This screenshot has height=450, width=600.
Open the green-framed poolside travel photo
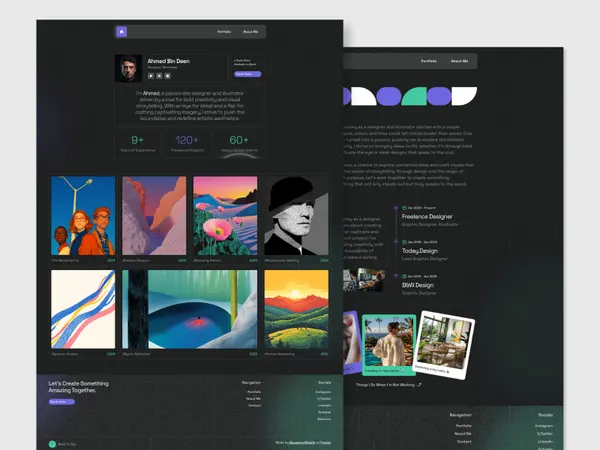tap(389, 345)
